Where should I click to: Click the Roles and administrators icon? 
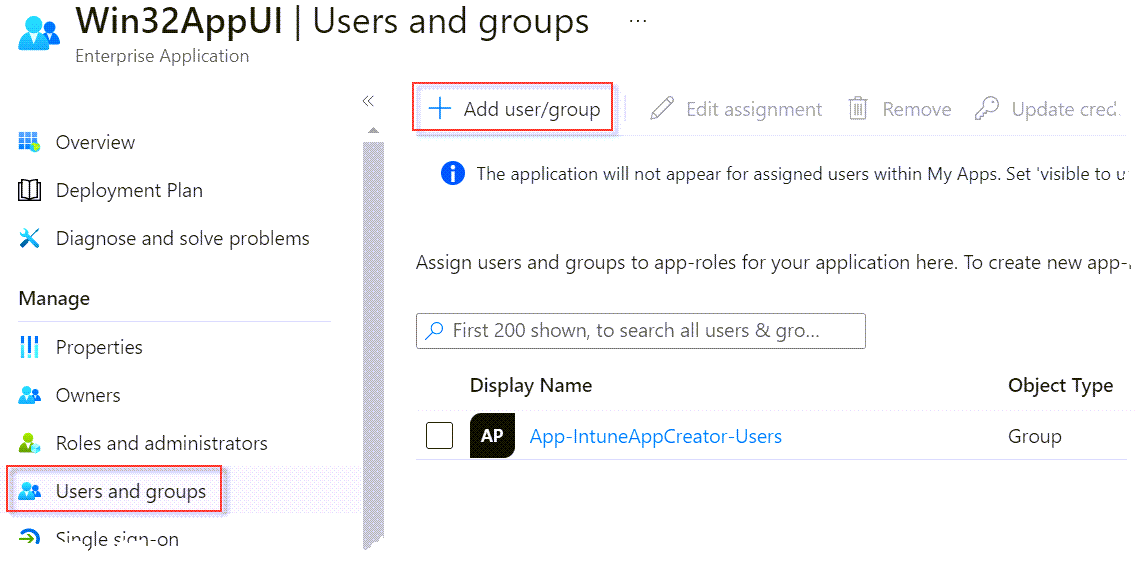coord(30,443)
